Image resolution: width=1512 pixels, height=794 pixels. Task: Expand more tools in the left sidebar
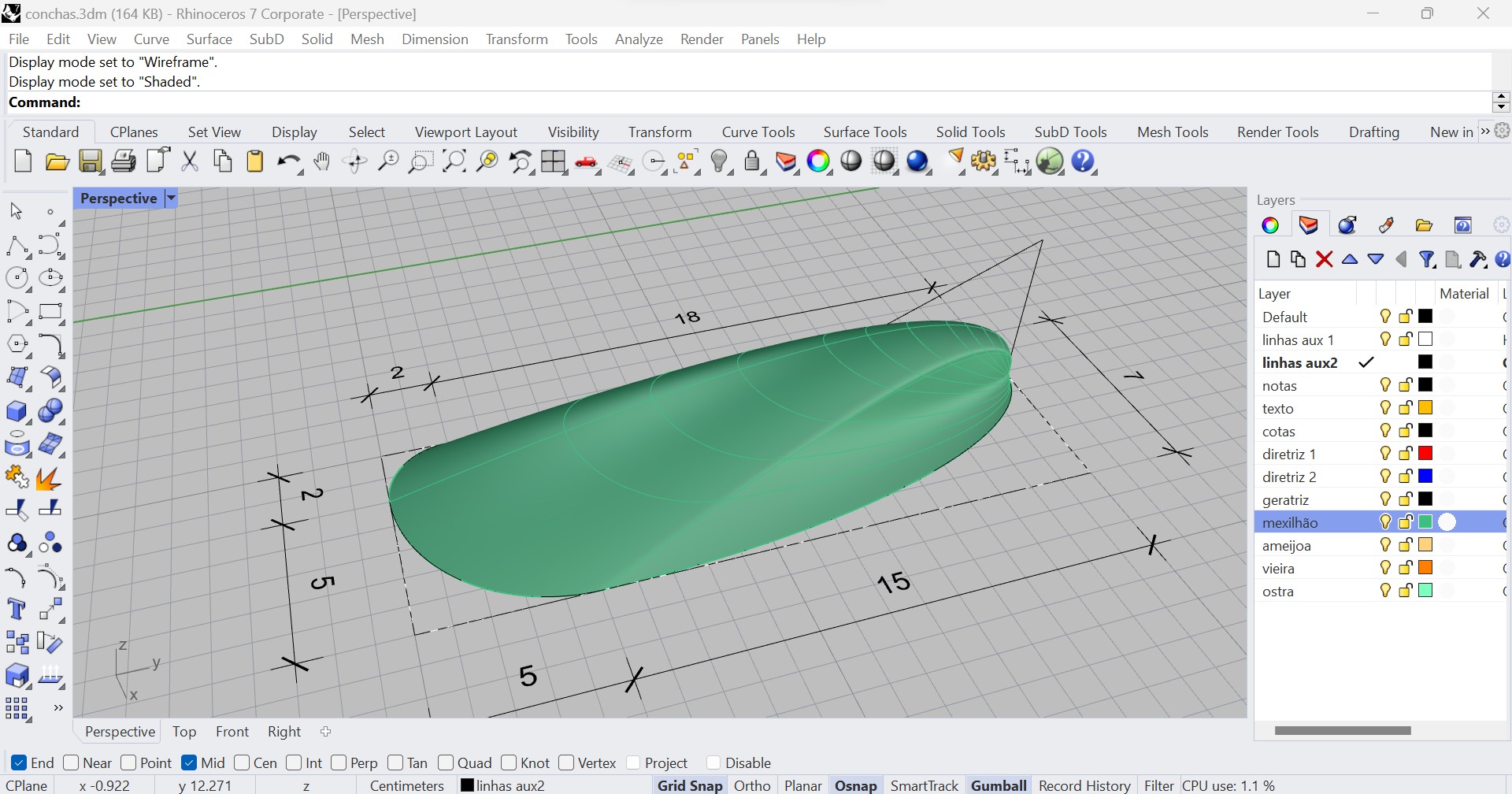tap(57, 708)
